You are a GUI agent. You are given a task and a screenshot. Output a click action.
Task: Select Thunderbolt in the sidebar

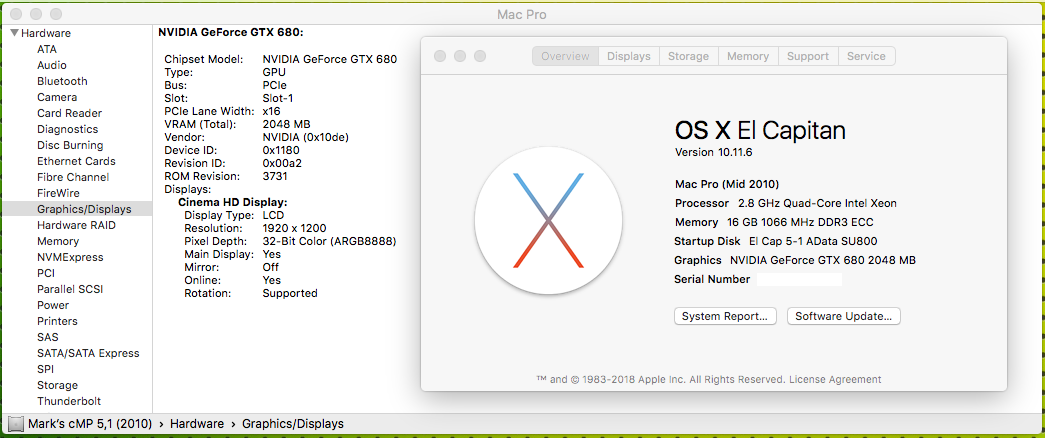coord(69,401)
